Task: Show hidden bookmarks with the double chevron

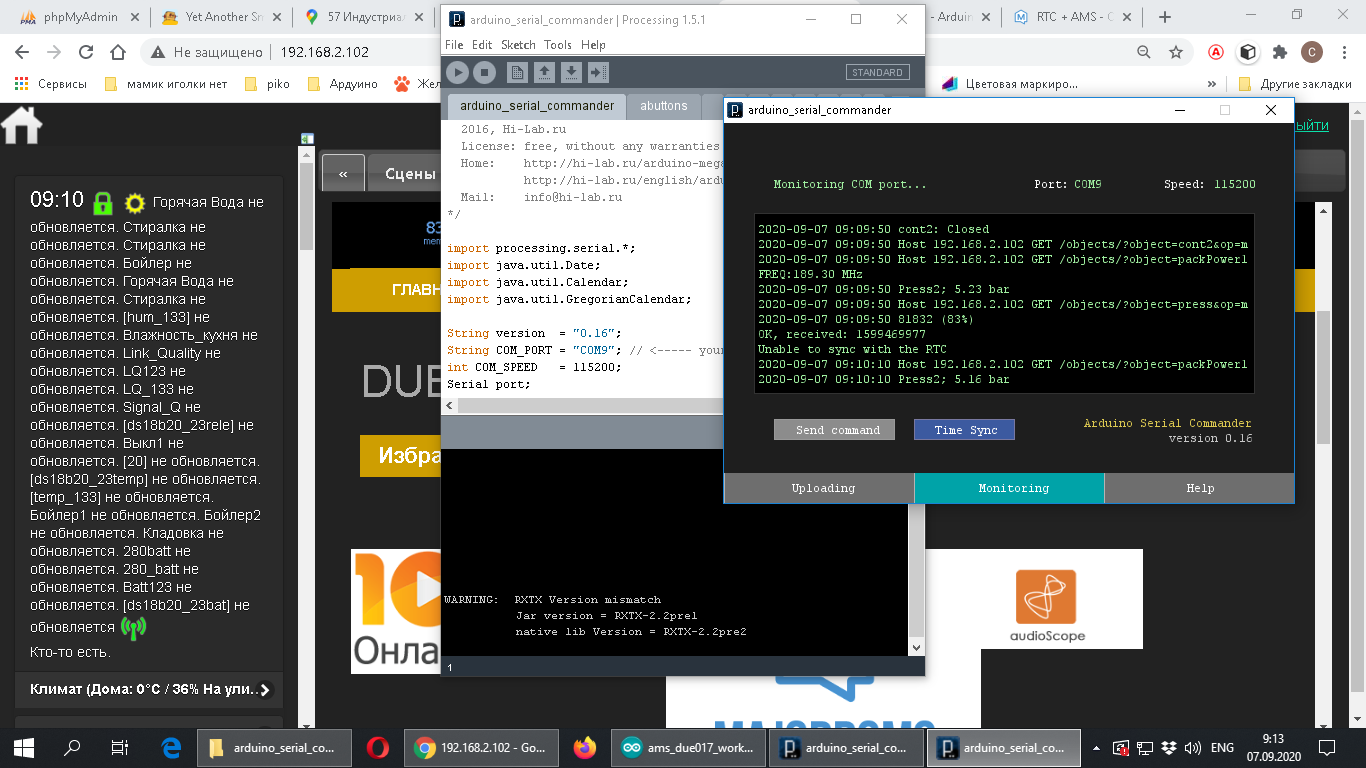Action: click(1212, 84)
